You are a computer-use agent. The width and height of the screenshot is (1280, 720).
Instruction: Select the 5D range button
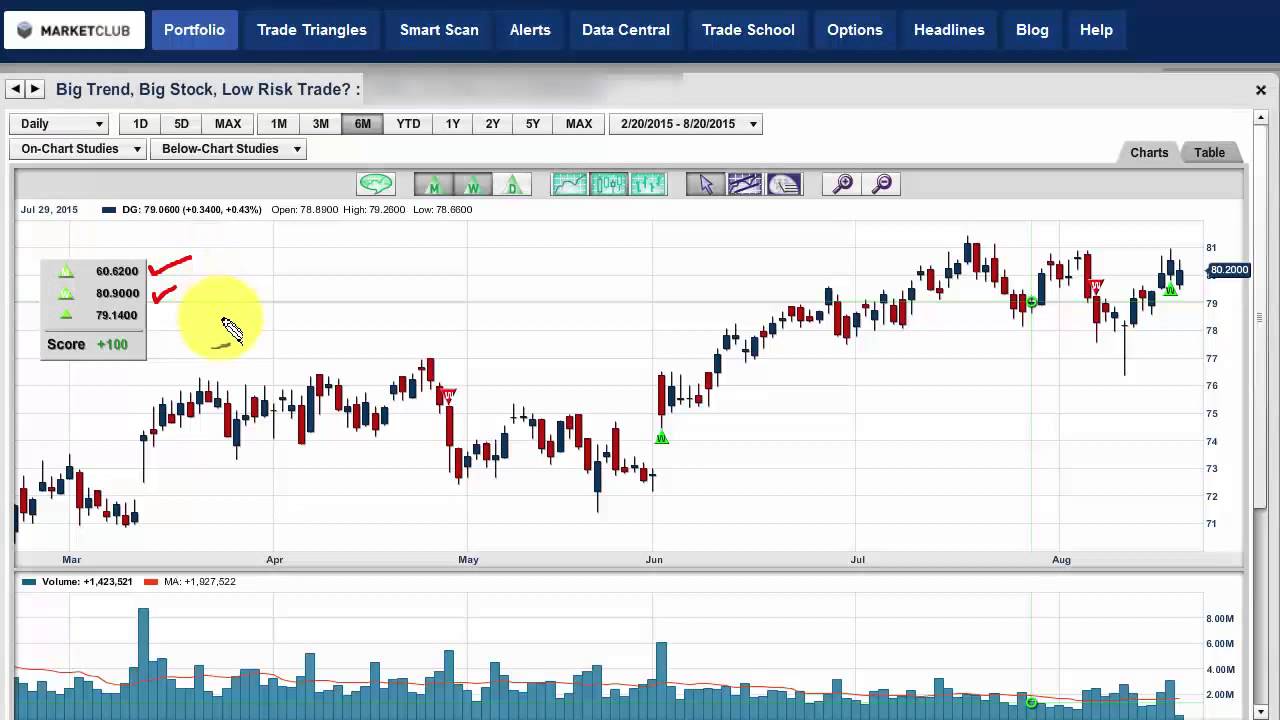181,124
